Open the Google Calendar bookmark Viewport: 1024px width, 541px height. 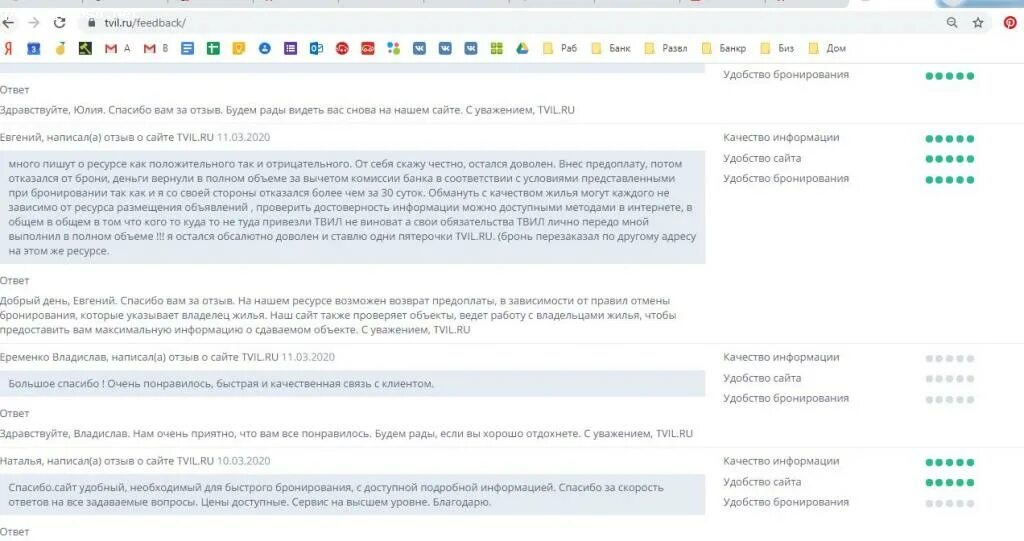(33, 48)
